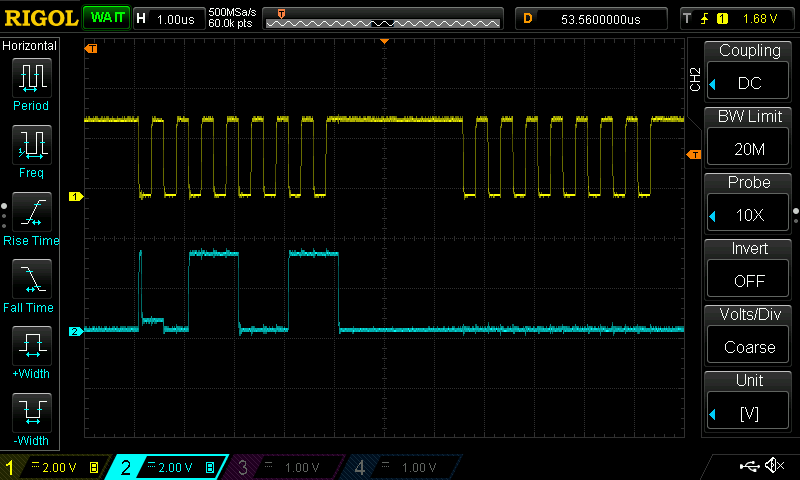The height and width of the screenshot is (480, 800).
Task: Click channel 1 2.00 V scale readout
Action: click(59, 467)
